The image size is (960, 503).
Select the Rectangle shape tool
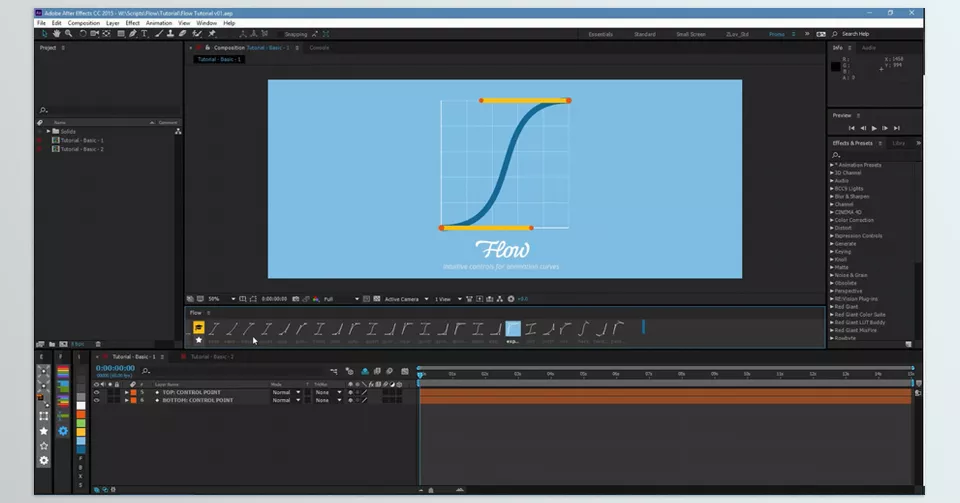coord(121,34)
